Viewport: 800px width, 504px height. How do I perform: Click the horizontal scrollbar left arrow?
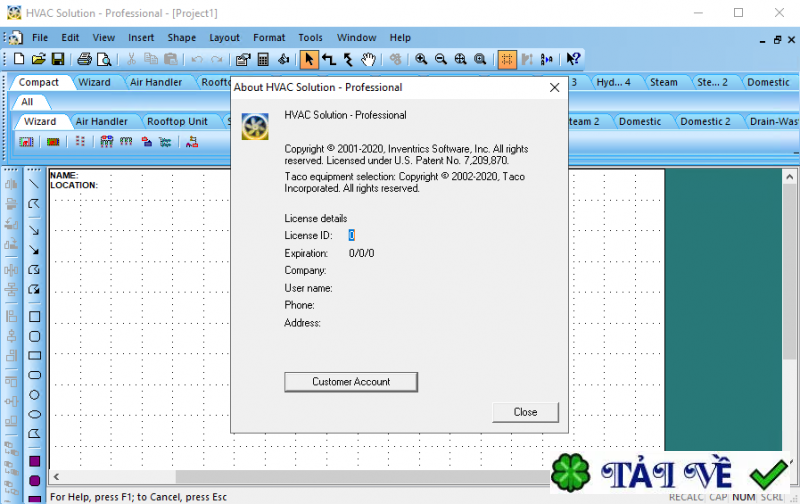coord(56,477)
